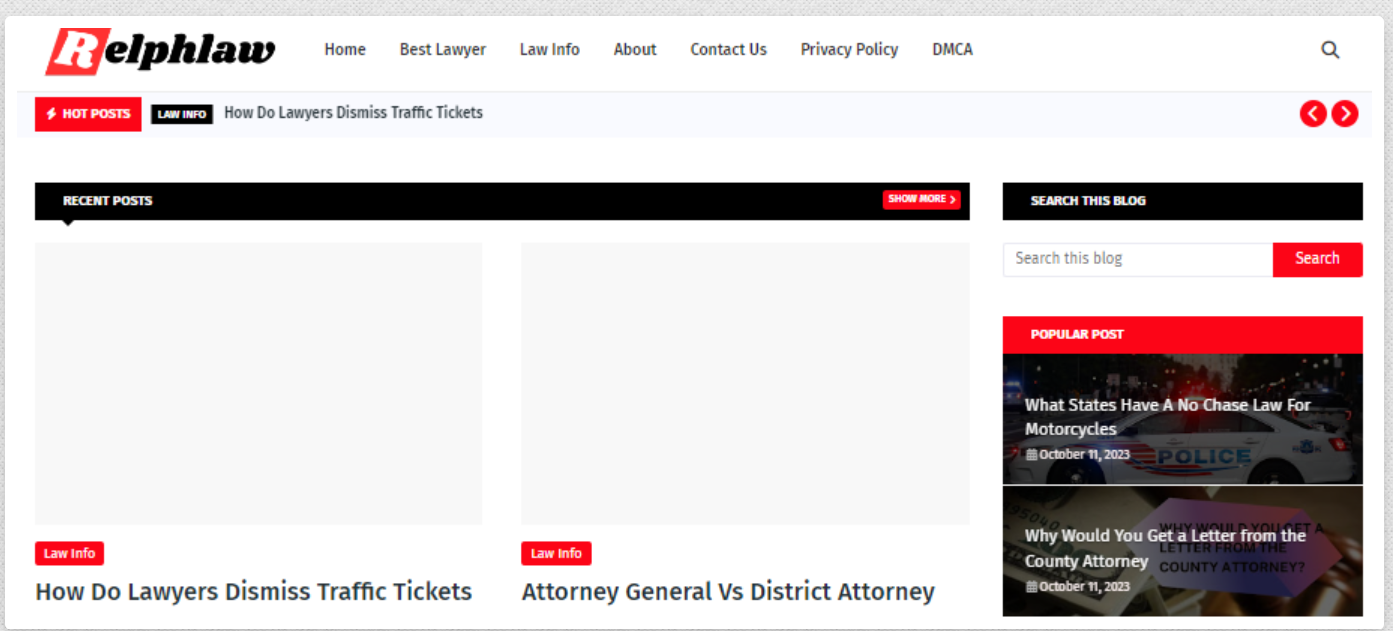Click the Relphlaw logo

160,51
